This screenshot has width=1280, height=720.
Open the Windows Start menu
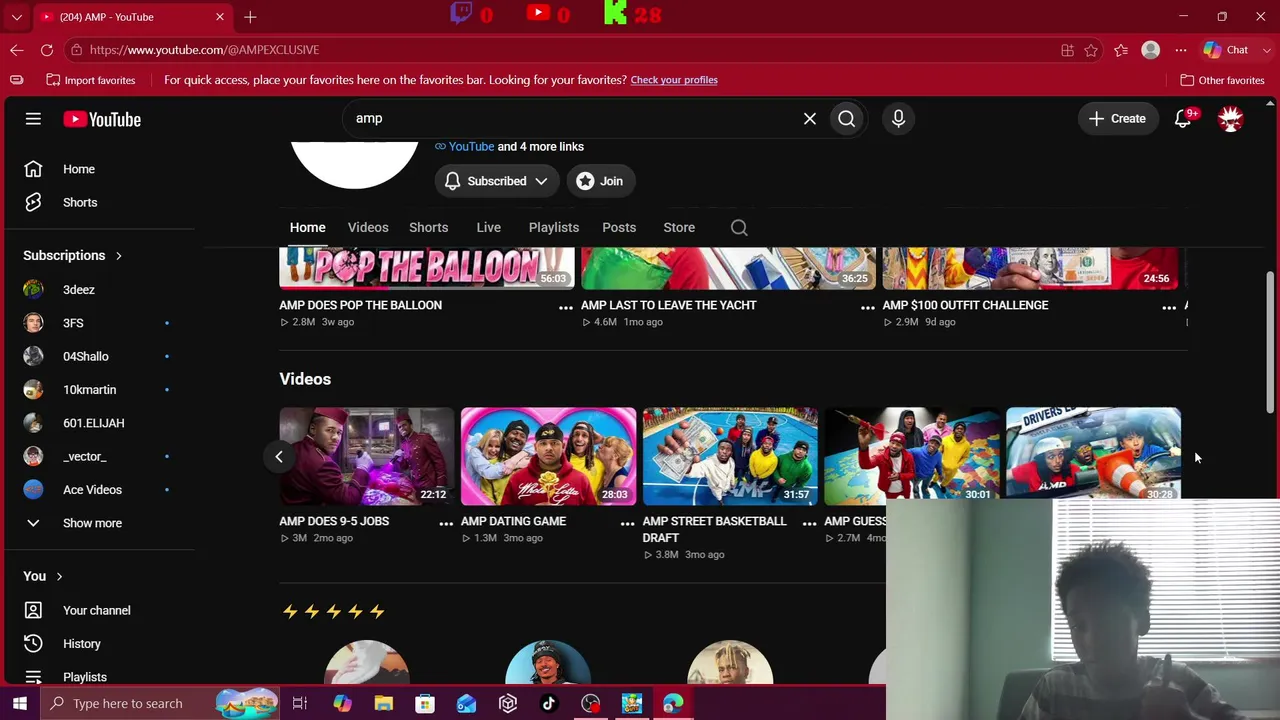click(x=19, y=704)
